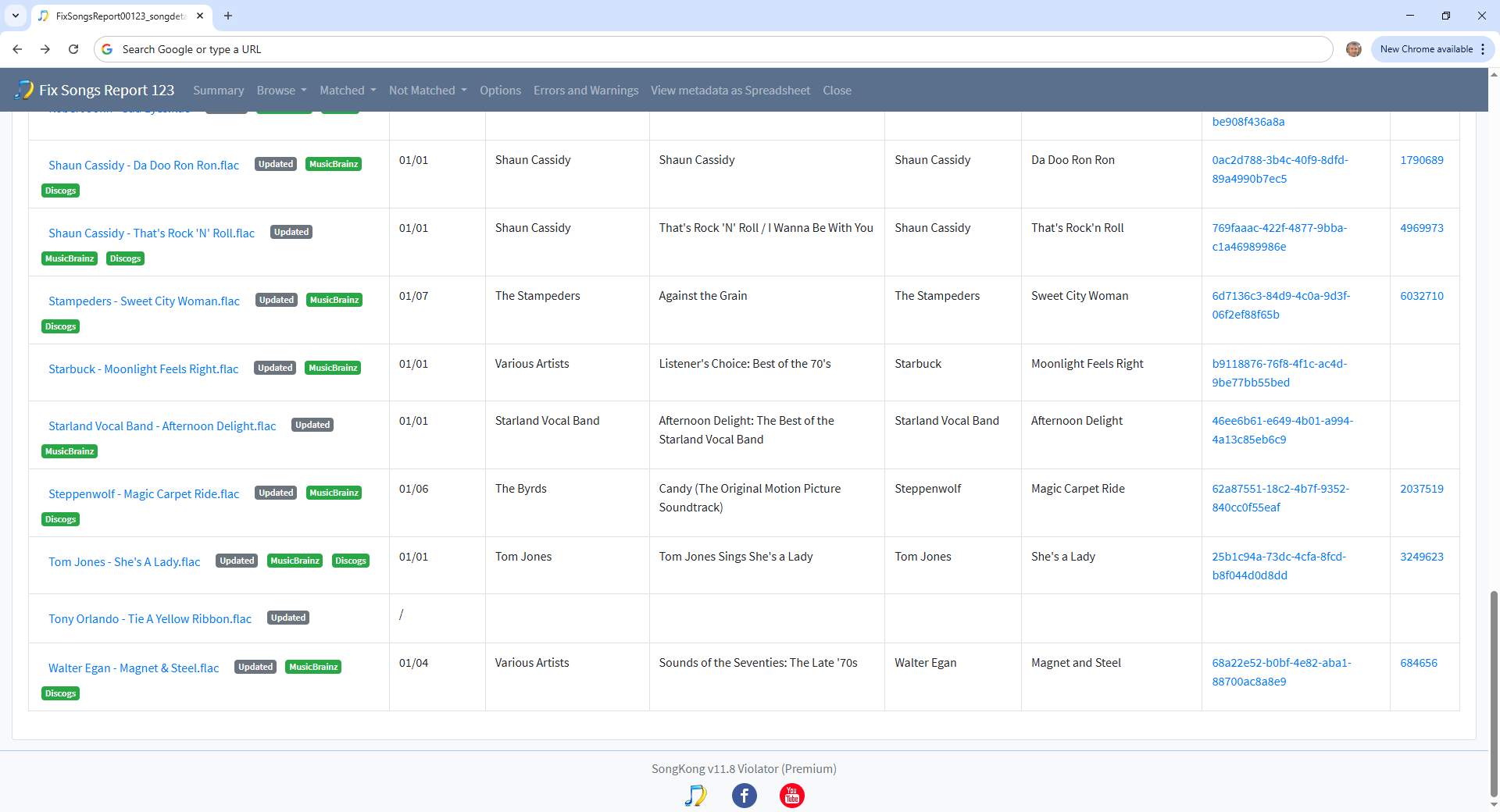
Task: Open Shaun Cassidy - That's Rock 'N' Roll.flac
Action: pyautogui.click(x=152, y=233)
